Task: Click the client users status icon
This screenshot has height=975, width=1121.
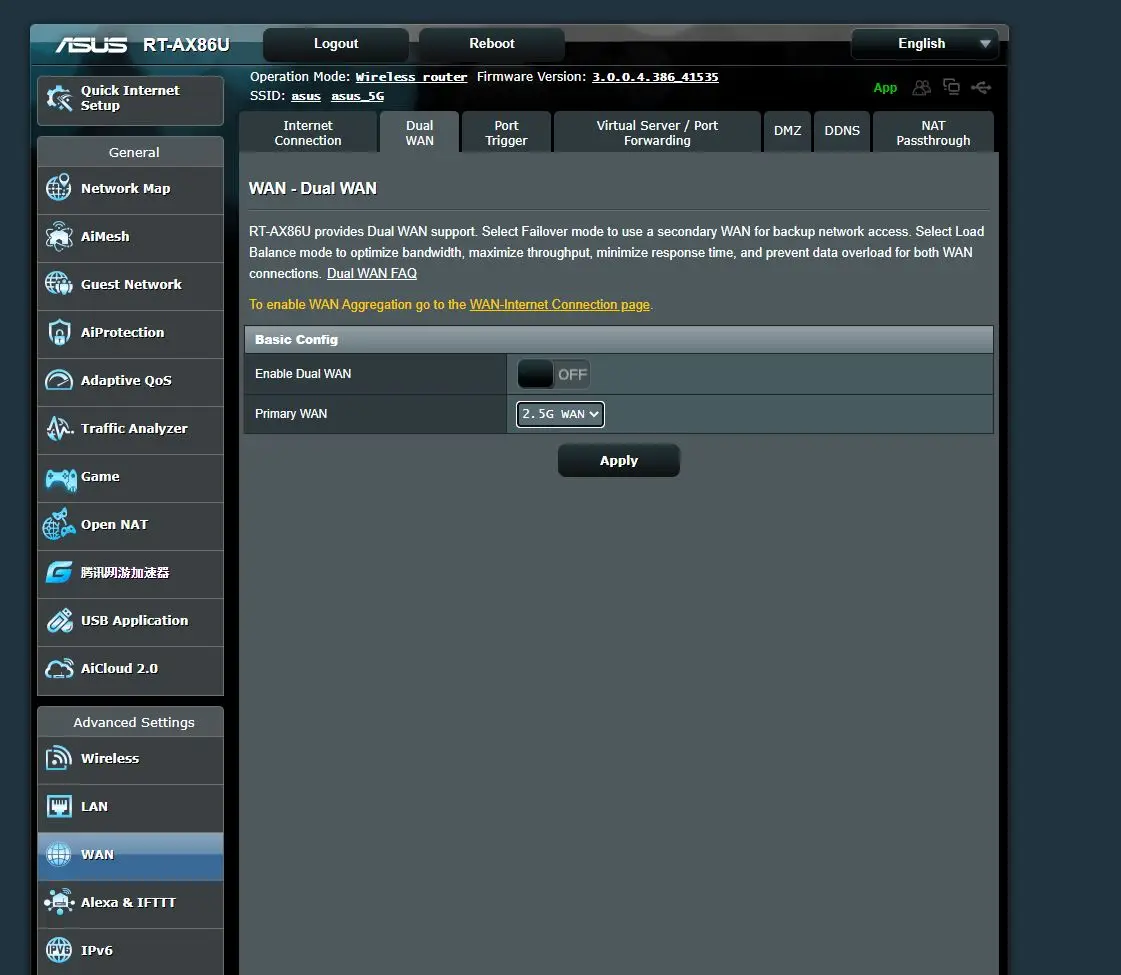Action: 922,87
